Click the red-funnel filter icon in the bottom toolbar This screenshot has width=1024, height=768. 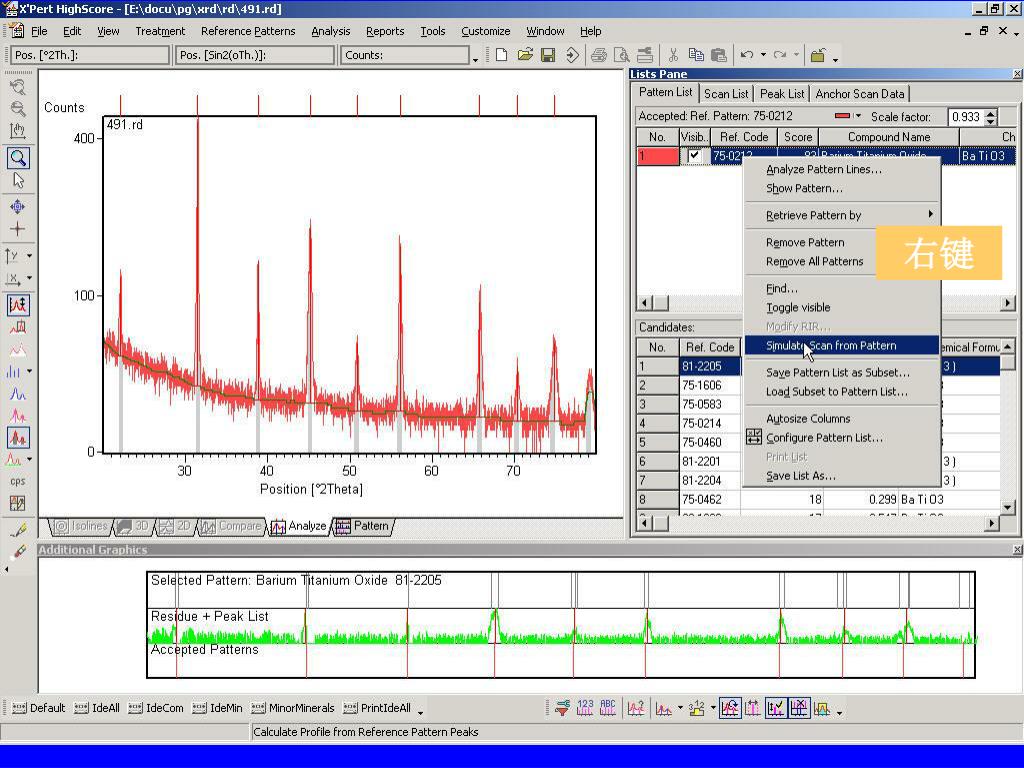point(562,708)
